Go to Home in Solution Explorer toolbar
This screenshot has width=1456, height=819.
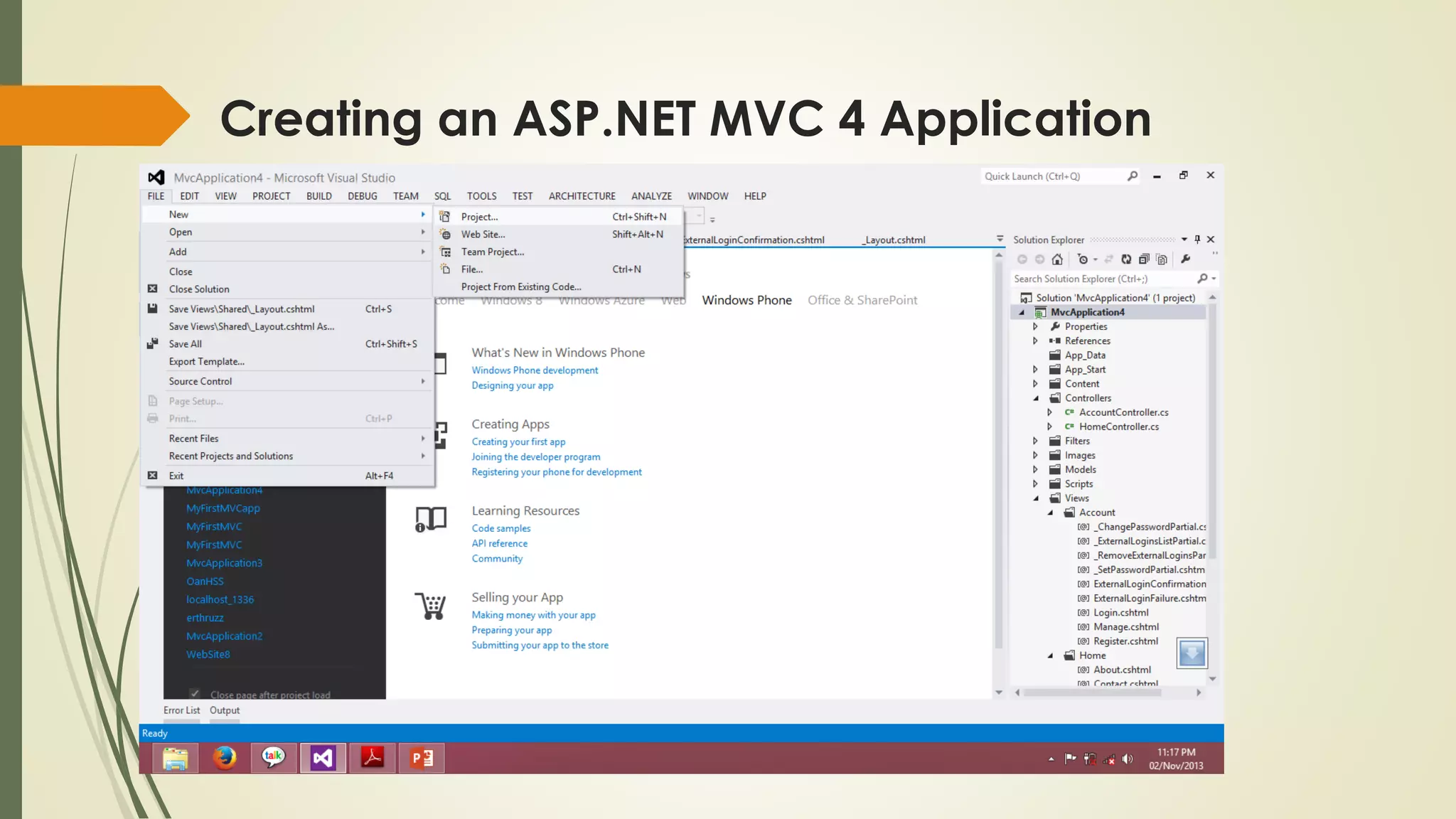point(1057,259)
